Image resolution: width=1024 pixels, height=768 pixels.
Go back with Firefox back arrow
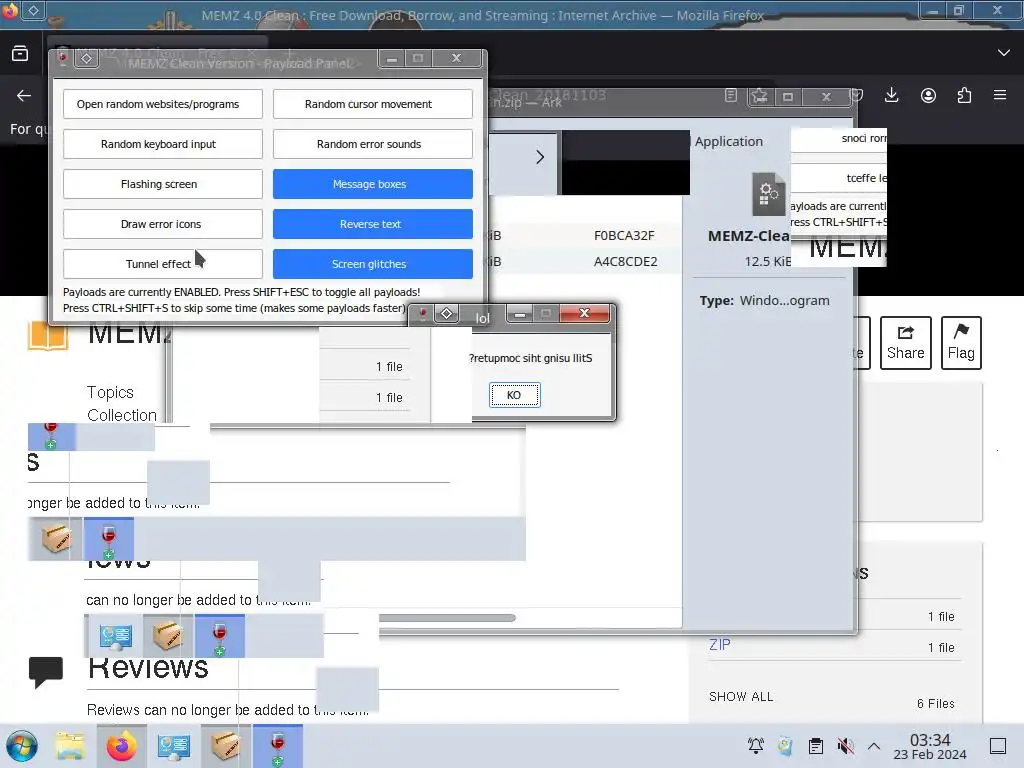coord(24,96)
